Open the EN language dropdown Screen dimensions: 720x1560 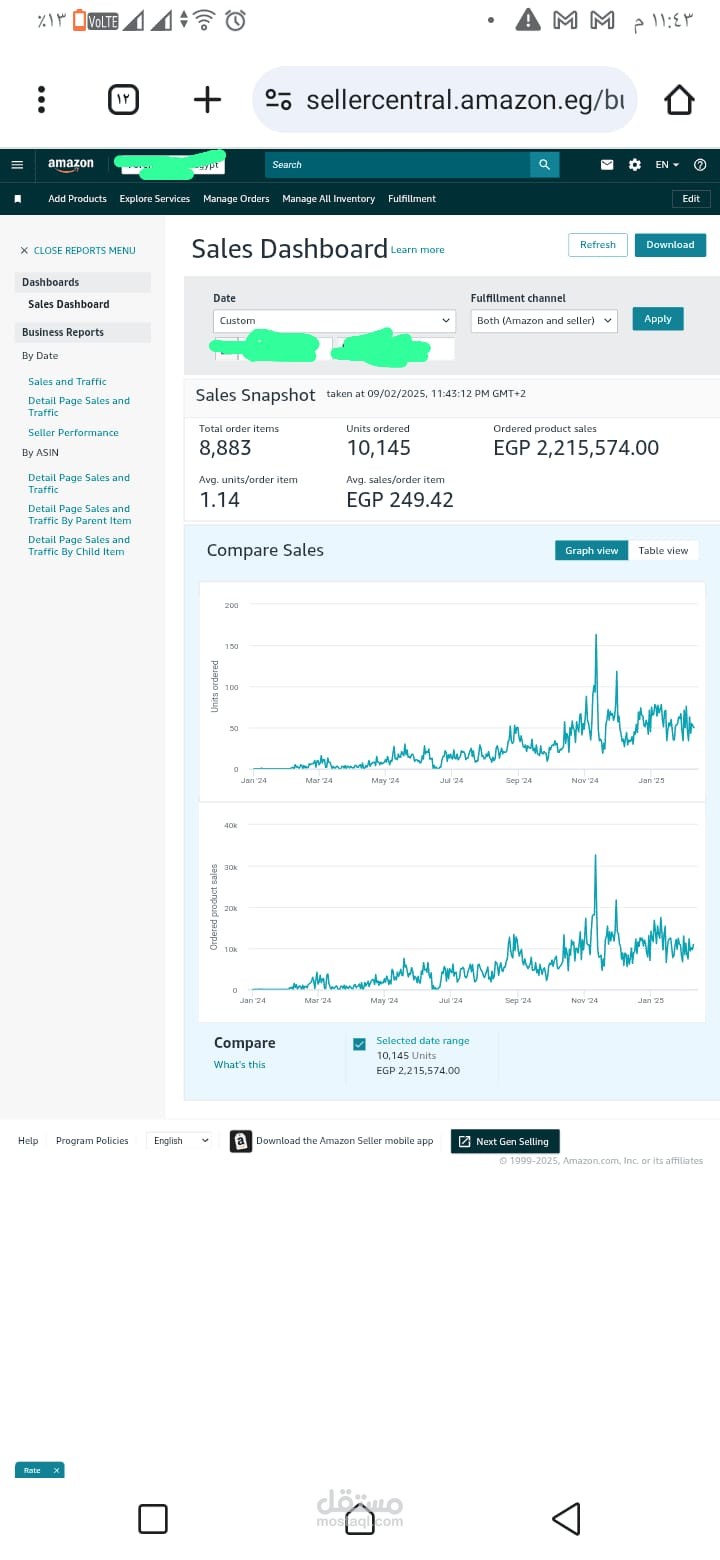point(667,165)
